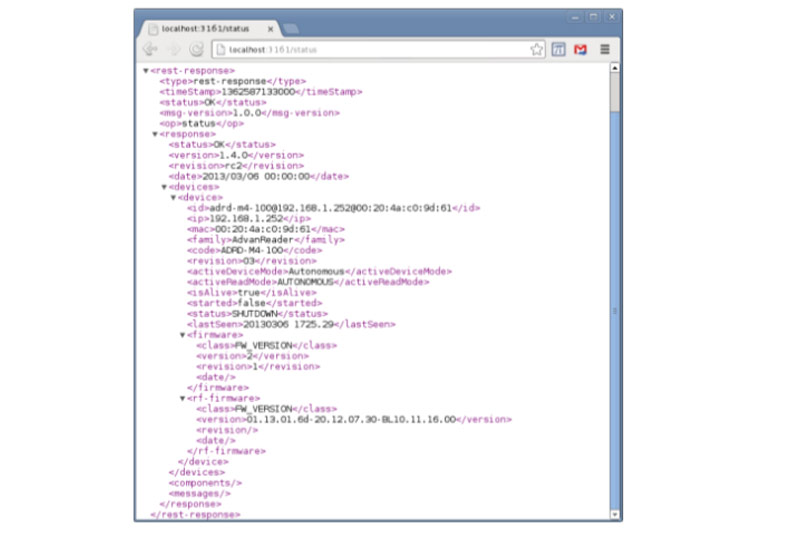Collapse the rf-firmware node
800x540 pixels.
point(183,399)
